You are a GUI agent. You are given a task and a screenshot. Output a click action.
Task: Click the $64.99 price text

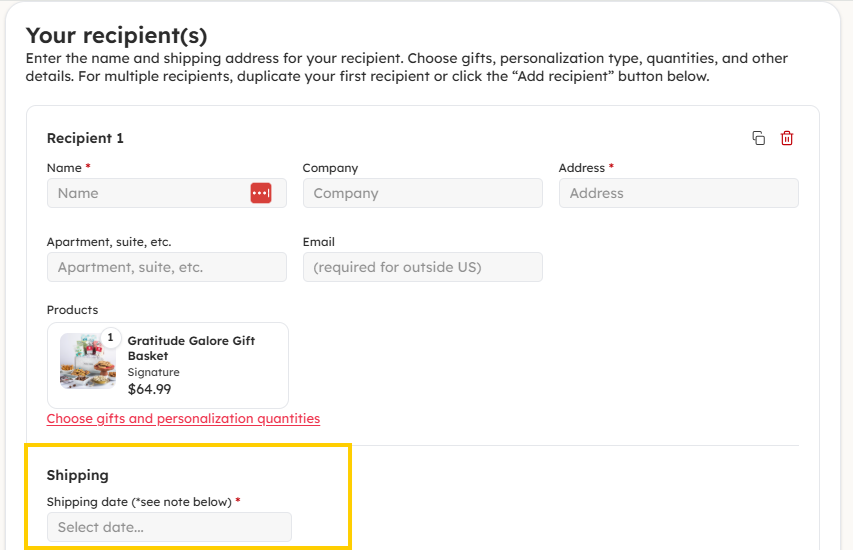[x=149, y=390]
